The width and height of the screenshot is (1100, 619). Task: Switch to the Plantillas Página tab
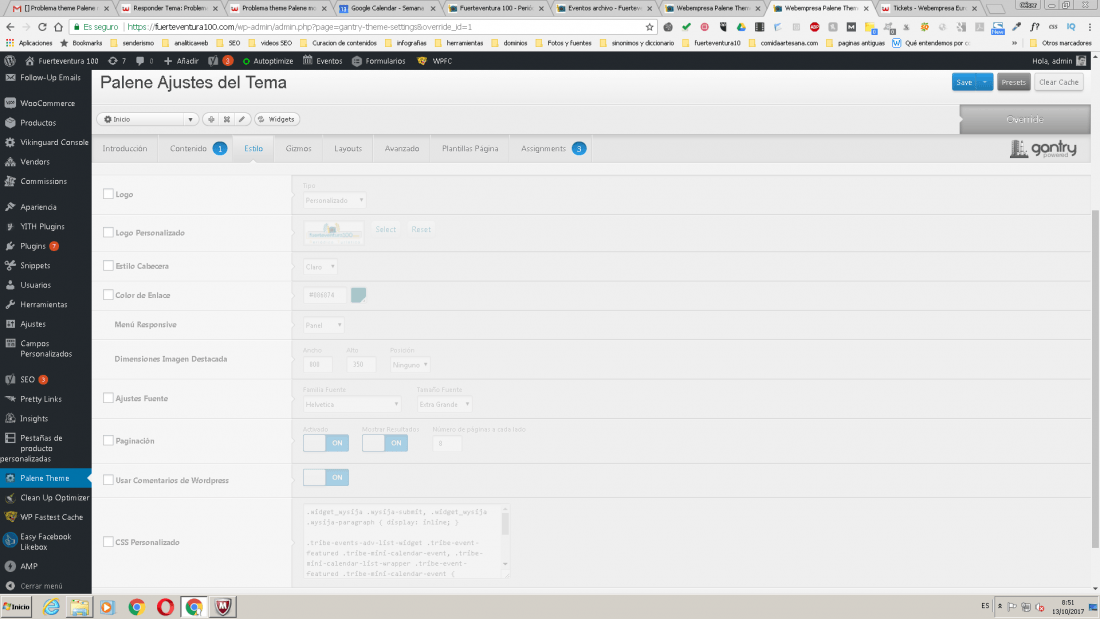pos(470,149)
